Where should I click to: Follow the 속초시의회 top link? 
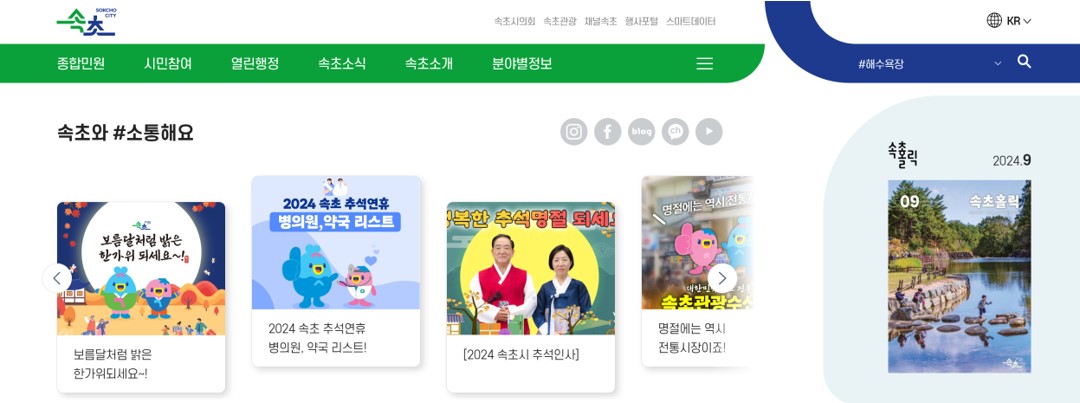515,21
